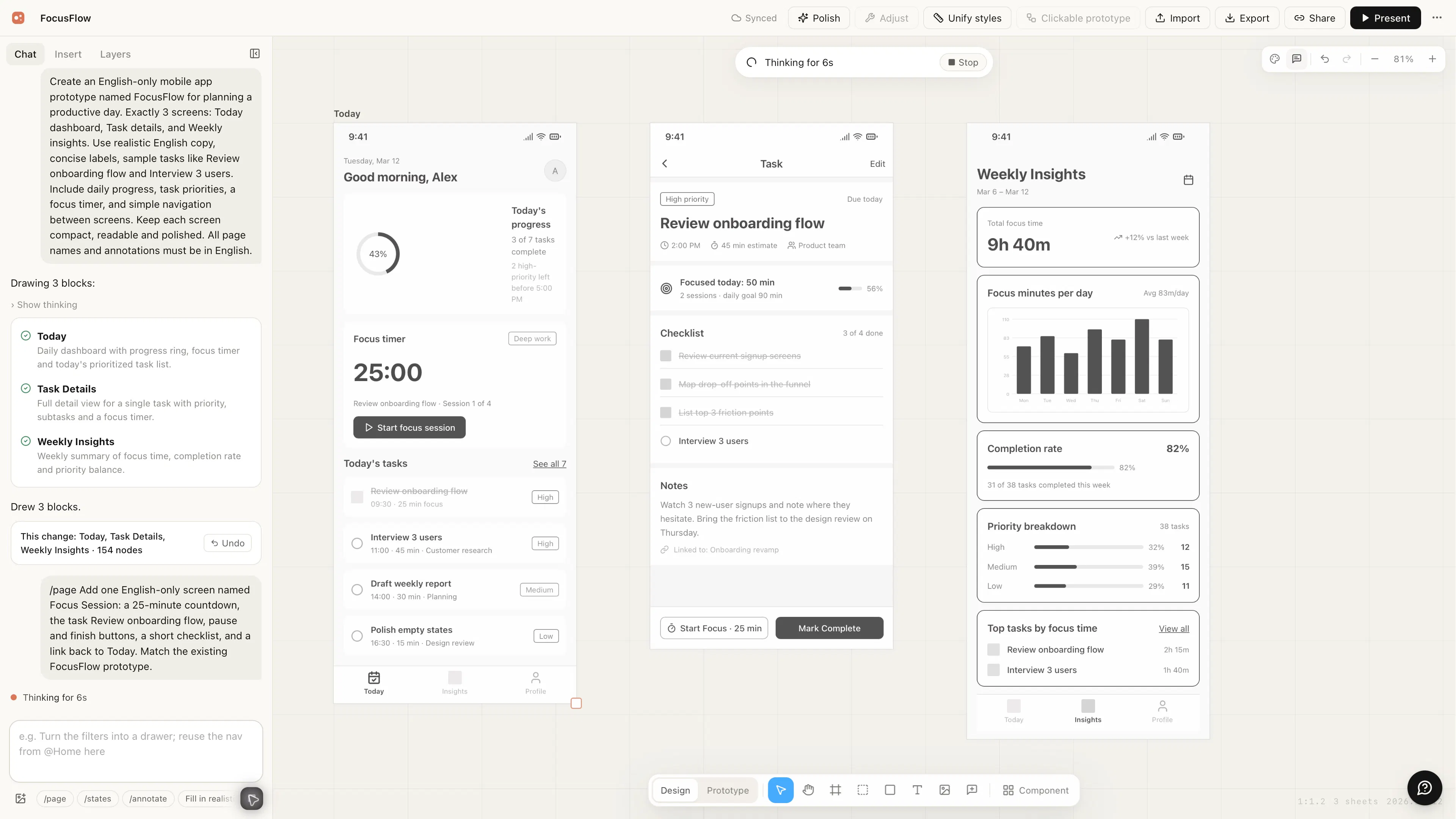Screen dimensions: 1456x819
Task: Select the Comment tool in toolbar
Action: pos(971,790)
